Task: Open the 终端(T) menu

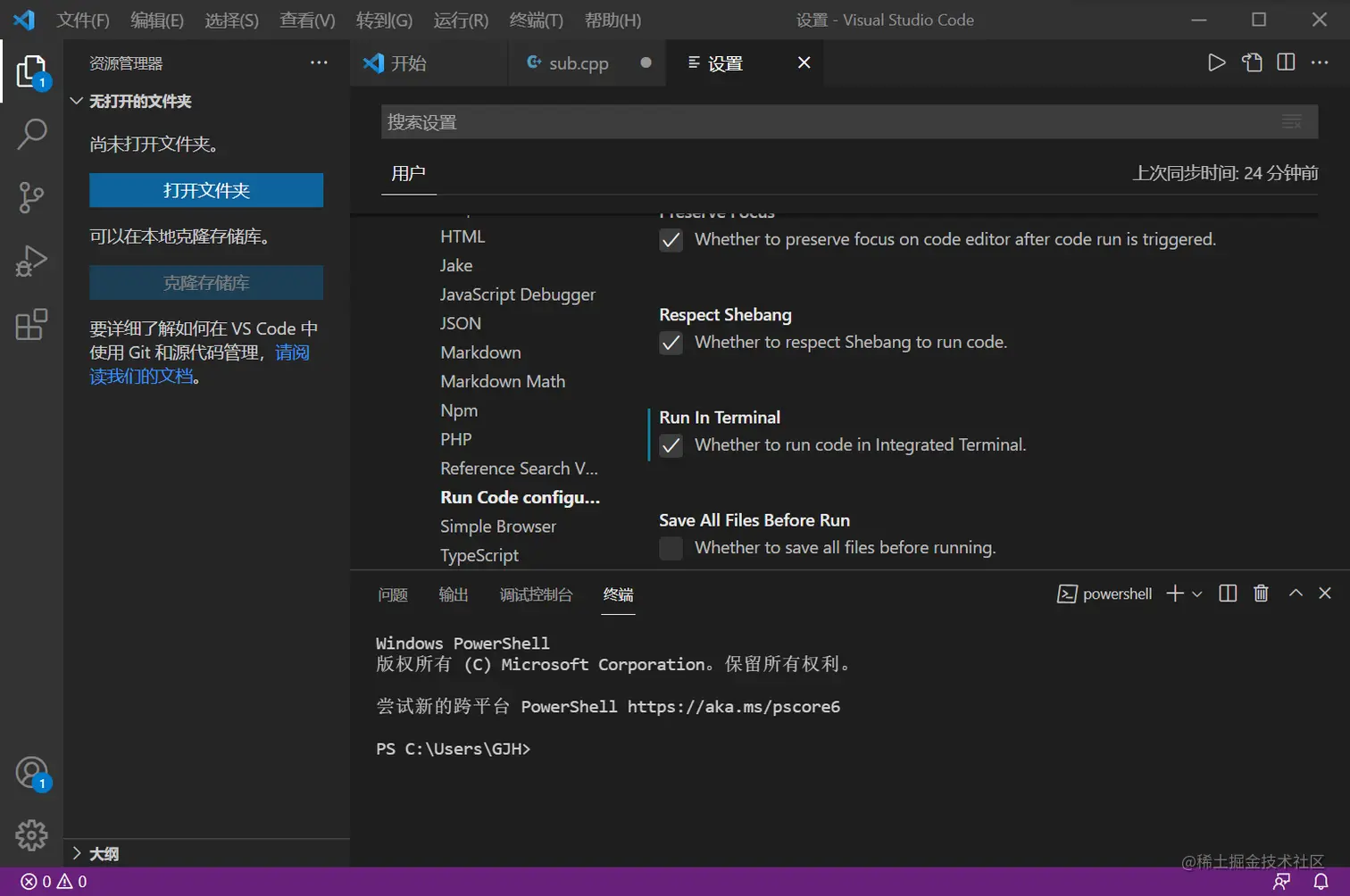Action: (x=536, y=20)
